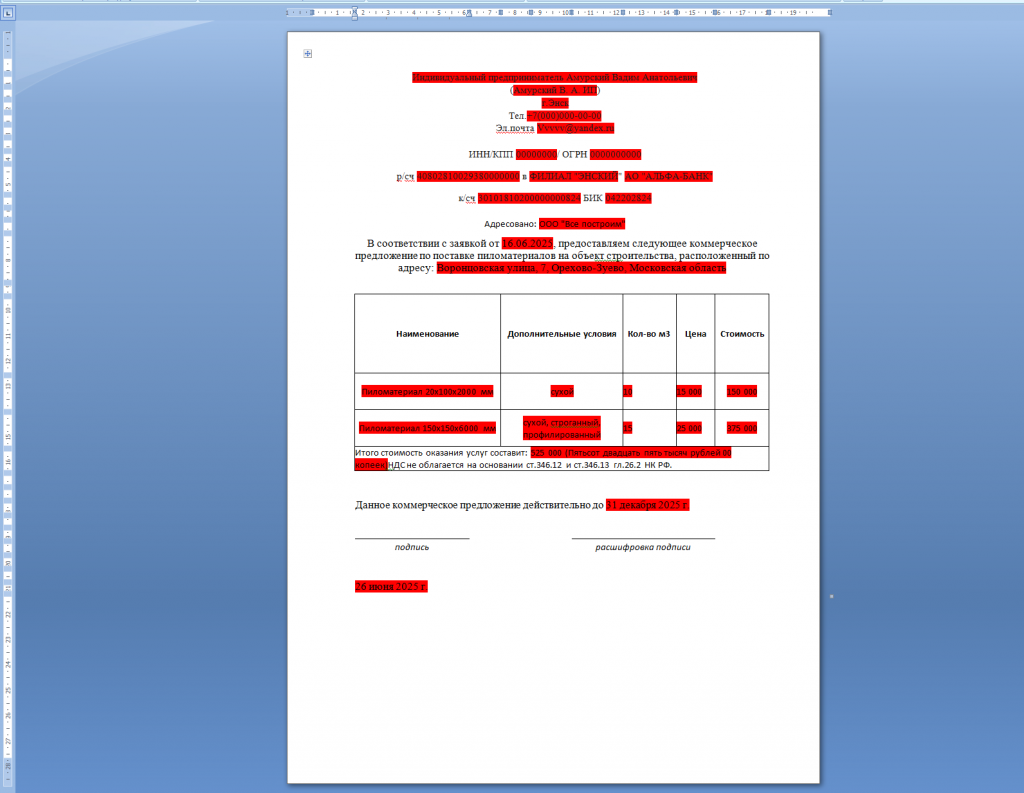Click the 'БИК' label
The width and height of the screenshot is (1024, 793).
click(593, 198)
